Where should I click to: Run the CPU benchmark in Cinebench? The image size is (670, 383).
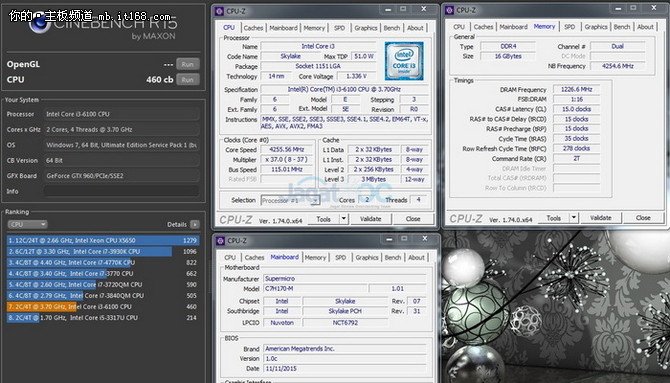pyautogui.click(x=188, y=80)
